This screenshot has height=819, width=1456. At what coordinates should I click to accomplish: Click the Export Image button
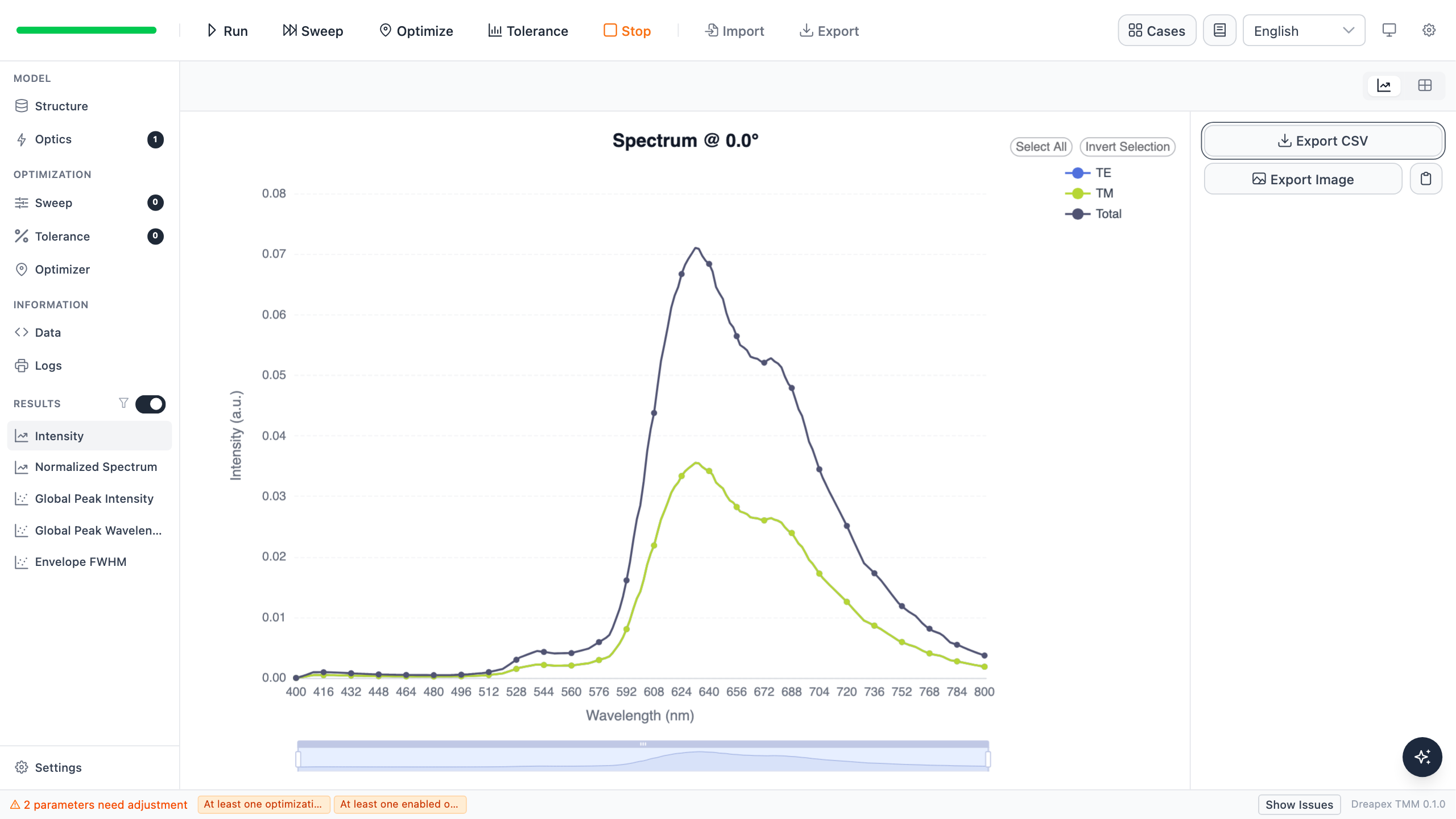coord(1303,179)
